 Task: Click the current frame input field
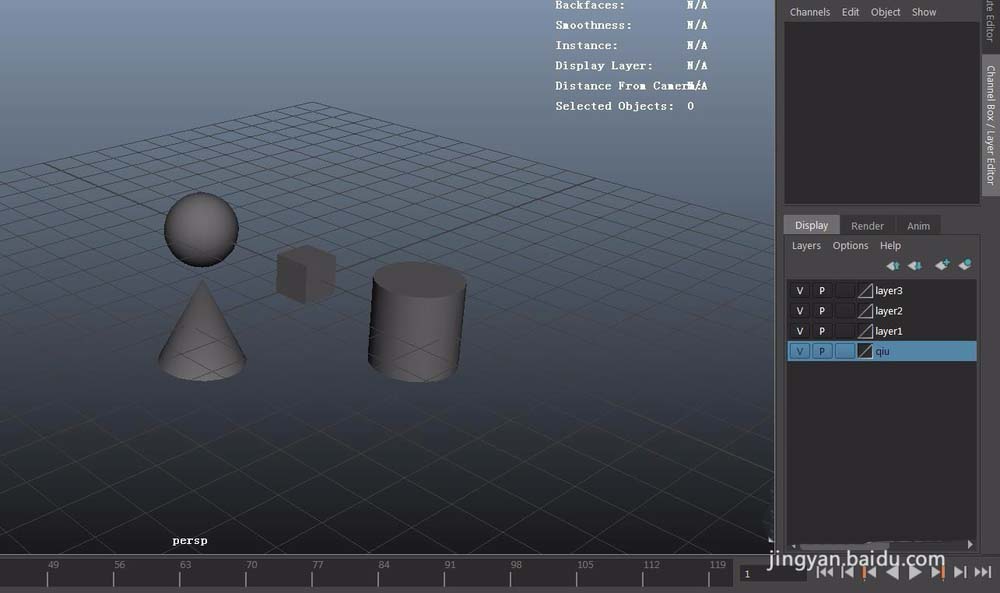click(x=773, y=574)
